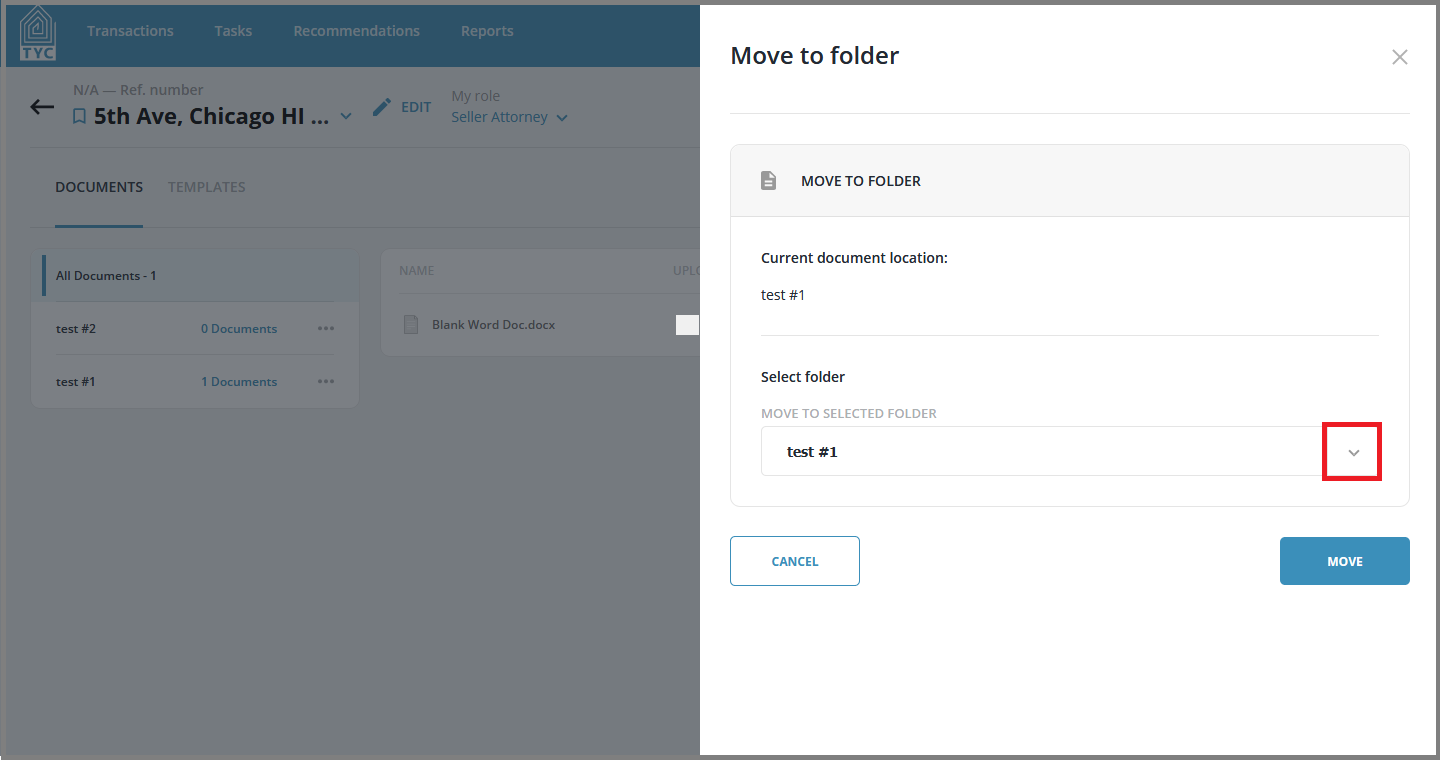The image size is (1440, 760).
Task: Open three-dot menu for test #1 folder
Action: click(x=326, y=381)
